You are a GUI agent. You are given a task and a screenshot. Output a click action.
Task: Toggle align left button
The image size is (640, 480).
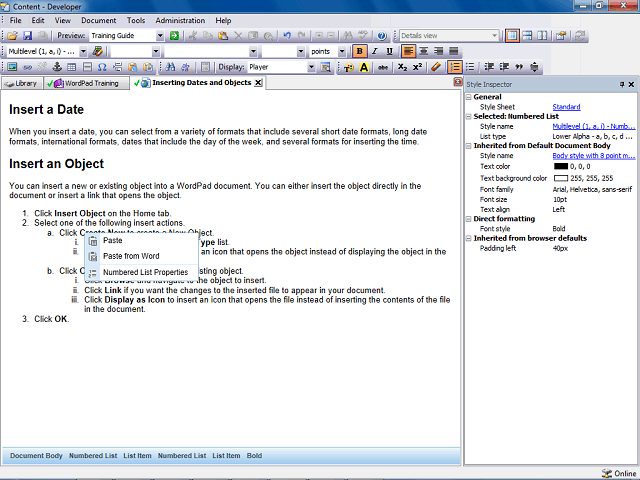coord(408,51)
